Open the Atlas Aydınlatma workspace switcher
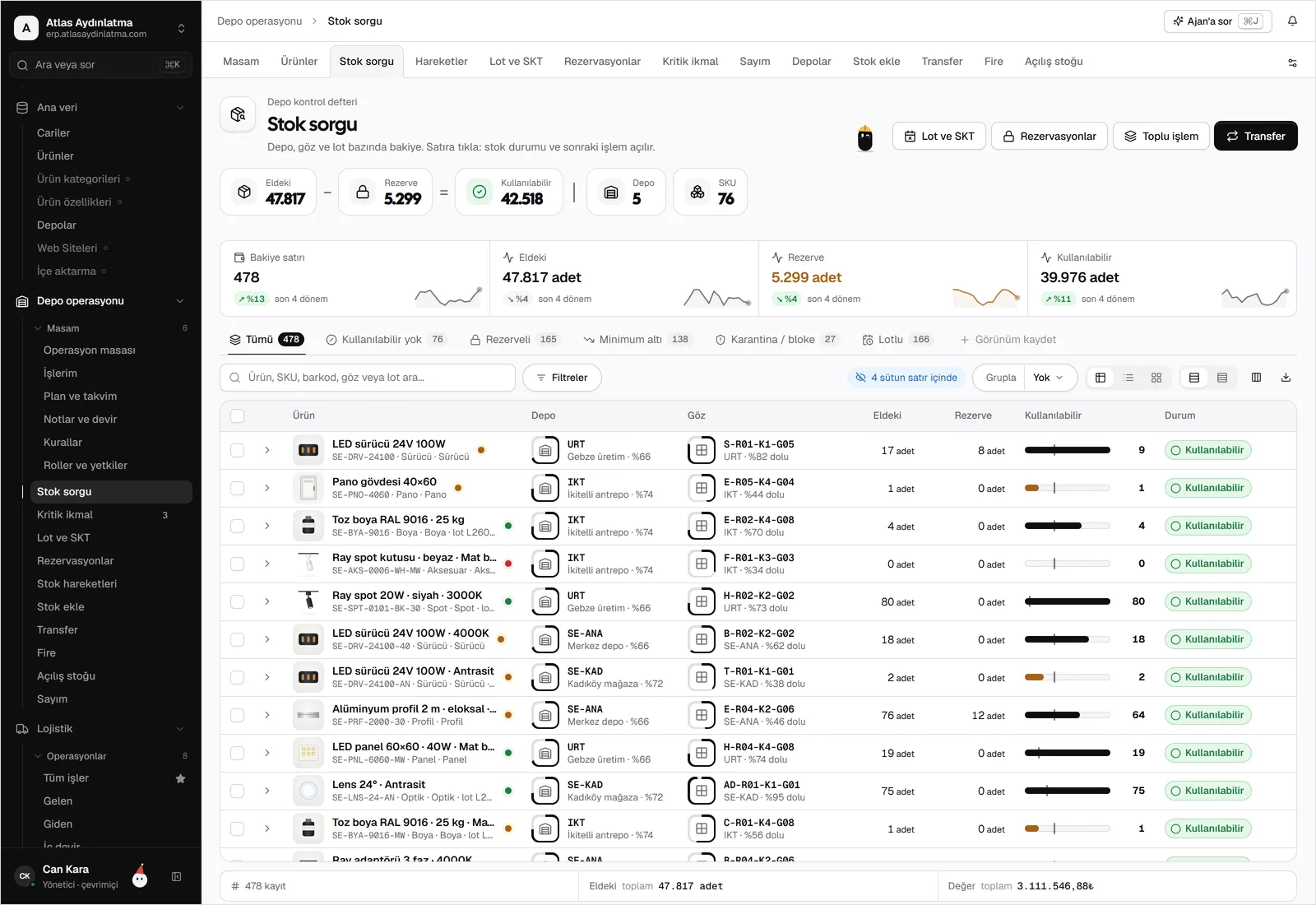The height and width of the screenshot is (905, 1316). (x=100, y=28)
